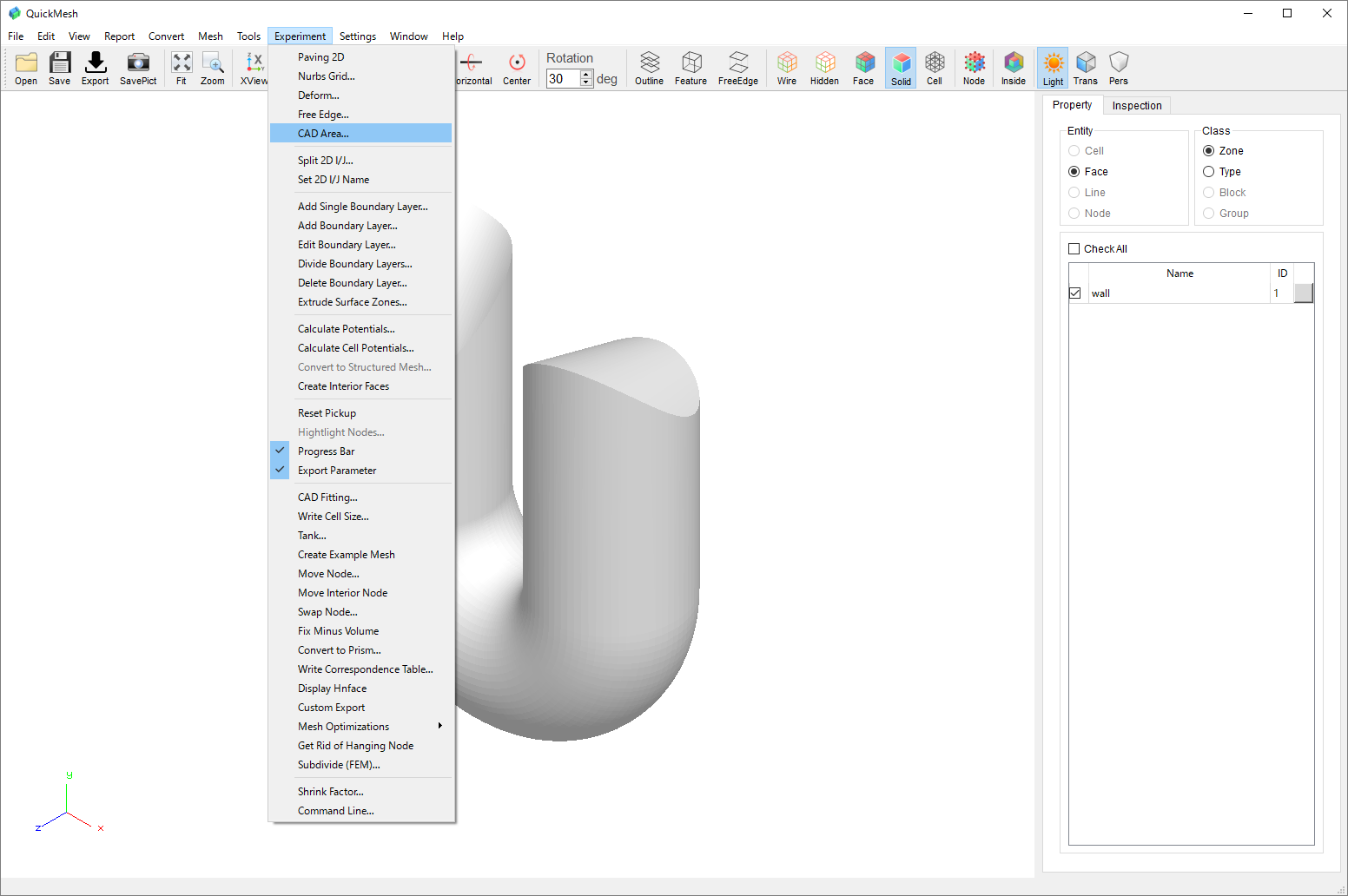Toggle Pers perspective icon
Image resolution: width=1348 pixels, height=896 pixels.
tap(1119, 68)
